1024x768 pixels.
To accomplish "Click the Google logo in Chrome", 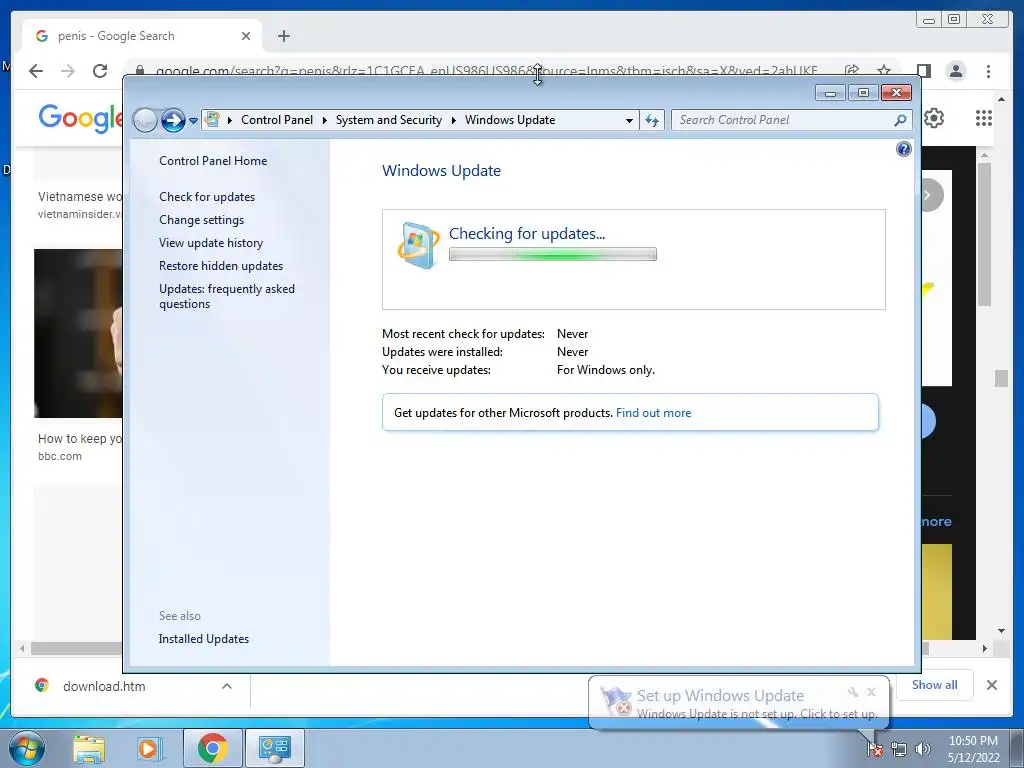I will pyautogui.click(x=80, y=118).
